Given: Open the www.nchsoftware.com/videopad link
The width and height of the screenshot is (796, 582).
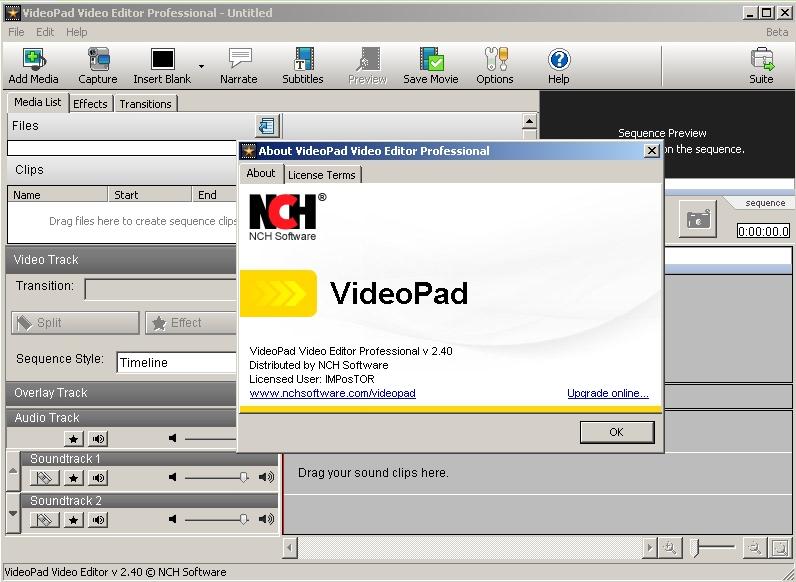Looking at the screenshot, I should tap(333, 393).
